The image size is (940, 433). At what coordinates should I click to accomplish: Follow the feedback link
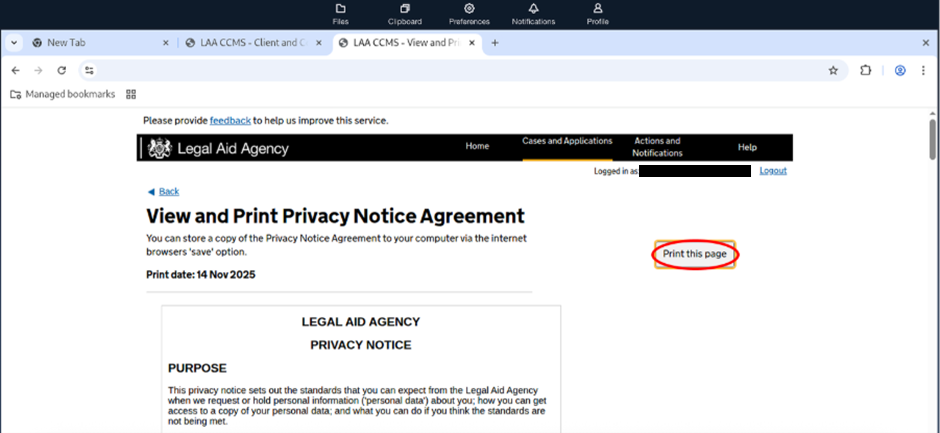pos(230,121)
